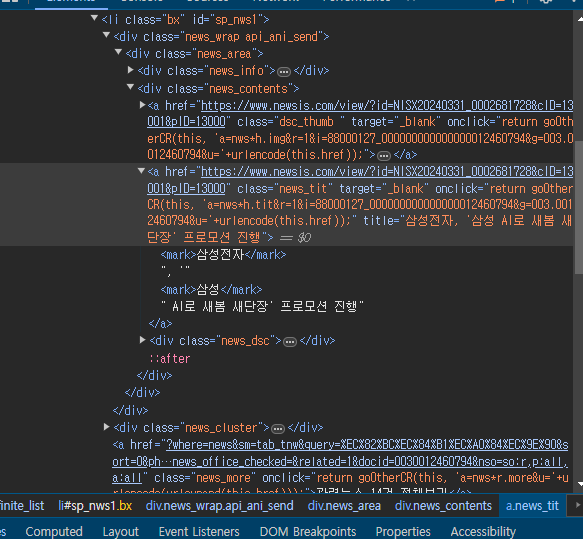
Task: Select div.news_wrap.api_ani_send breadcrumb
Action: click(220, 506)
